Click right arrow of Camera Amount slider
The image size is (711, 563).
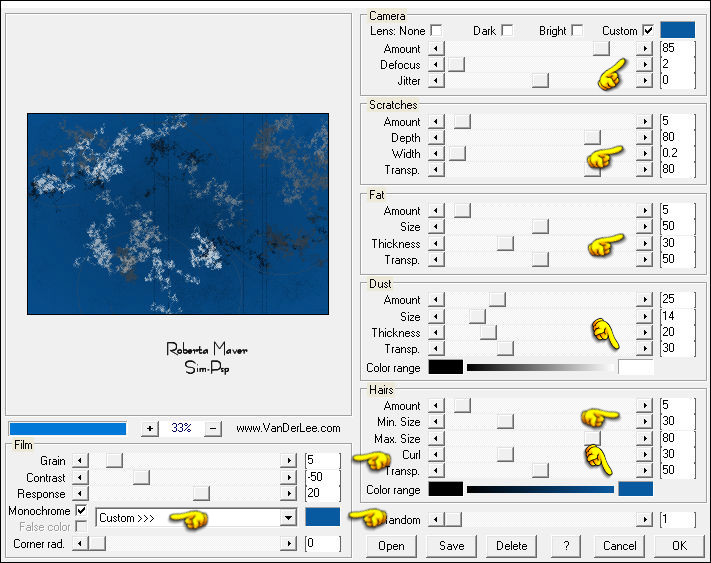click(645, 48)
